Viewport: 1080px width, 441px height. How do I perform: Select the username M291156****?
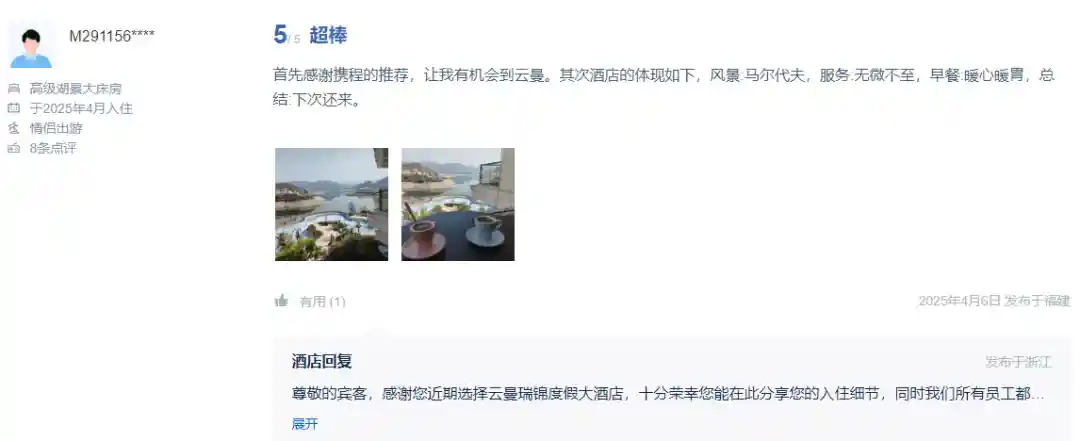click(112, 36)
